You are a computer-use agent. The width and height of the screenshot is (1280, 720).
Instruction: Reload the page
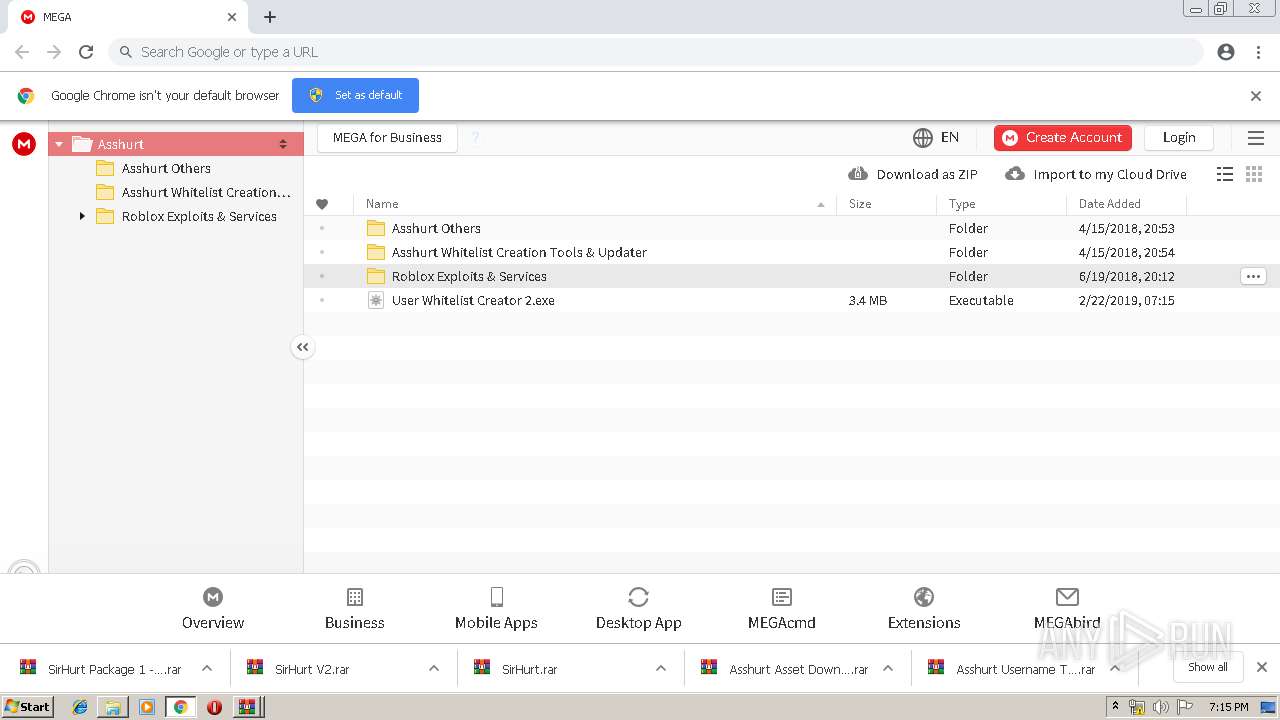pos(86,52)
